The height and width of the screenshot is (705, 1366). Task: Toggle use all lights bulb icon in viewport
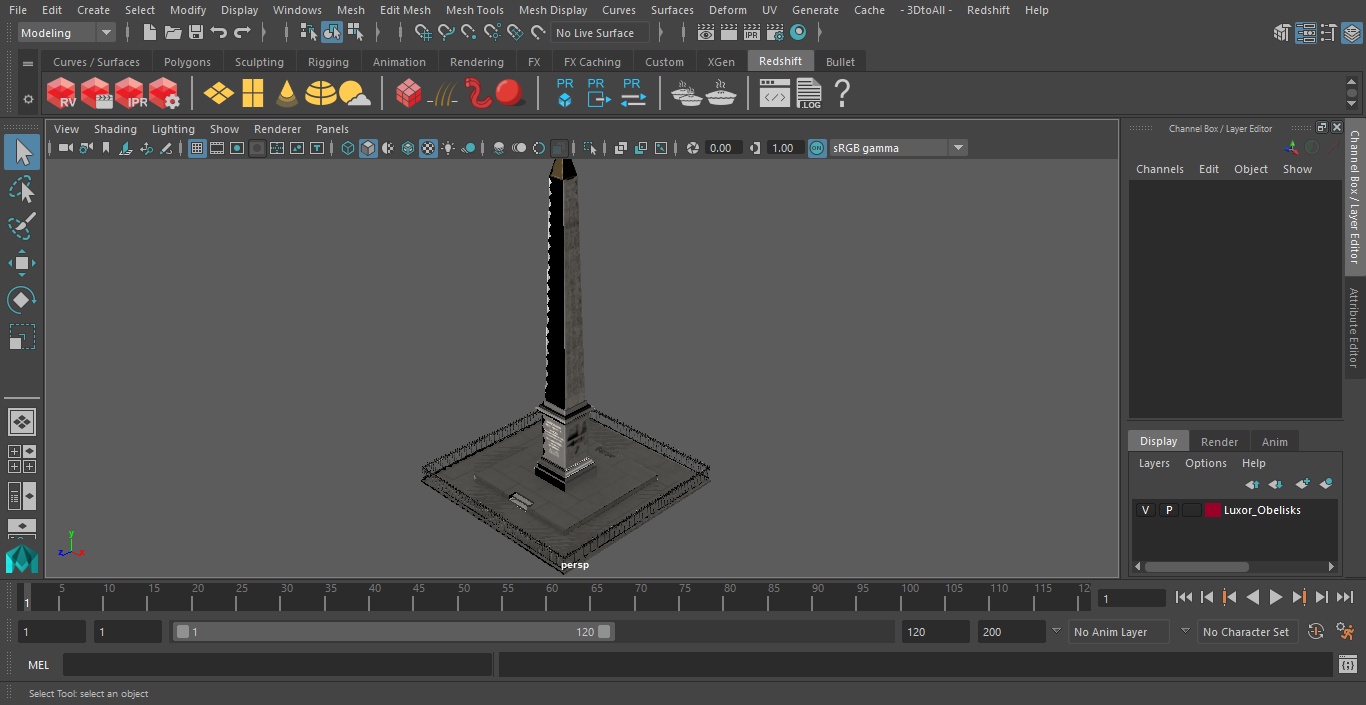[448, 148]
